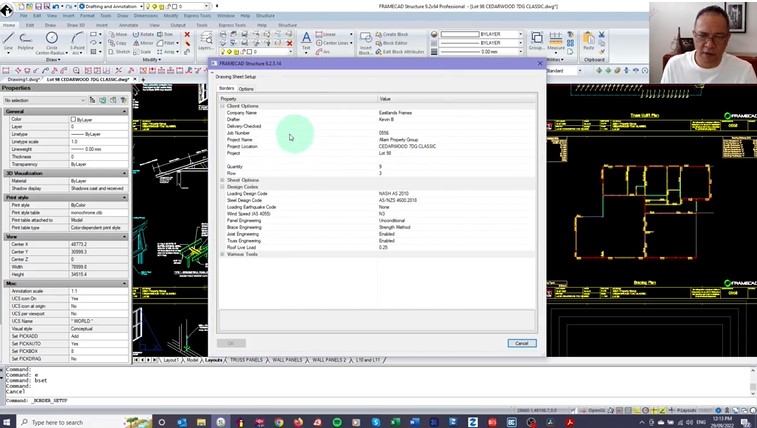Collapse the General section in Properties
757x428 pixels.
coord(124,111)
